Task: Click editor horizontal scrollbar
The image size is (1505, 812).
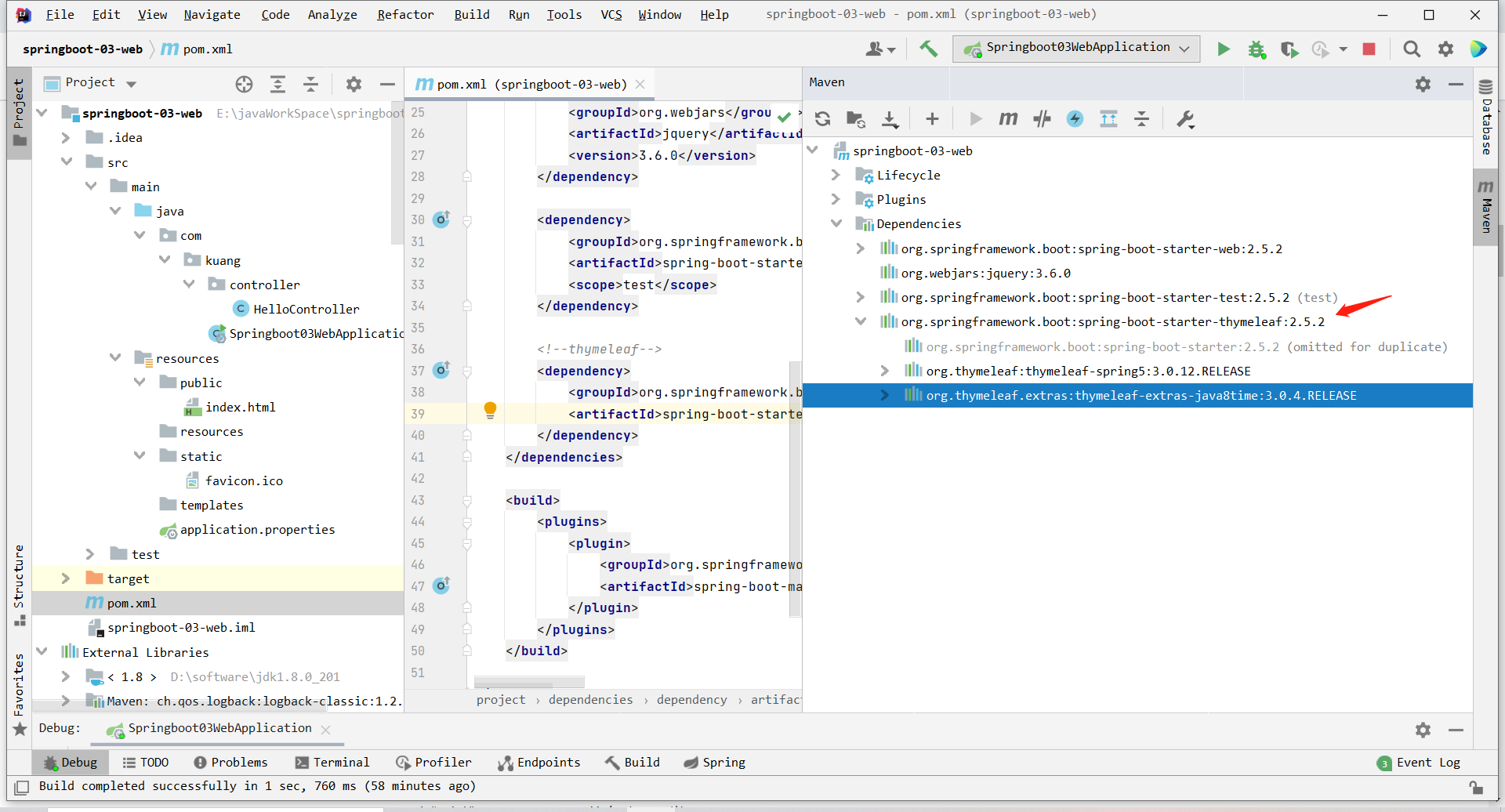Action: [x=529, y=681]
